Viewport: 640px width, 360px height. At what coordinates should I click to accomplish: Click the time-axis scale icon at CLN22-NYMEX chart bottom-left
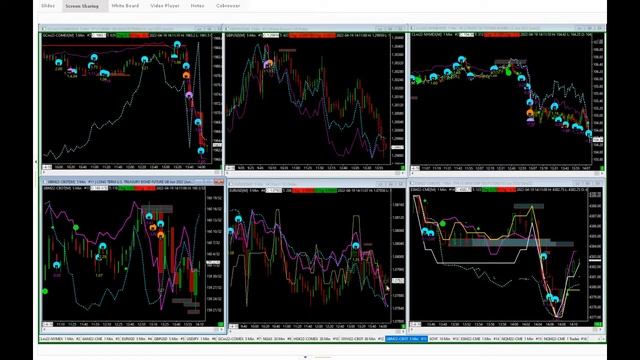tap(415, 168)
